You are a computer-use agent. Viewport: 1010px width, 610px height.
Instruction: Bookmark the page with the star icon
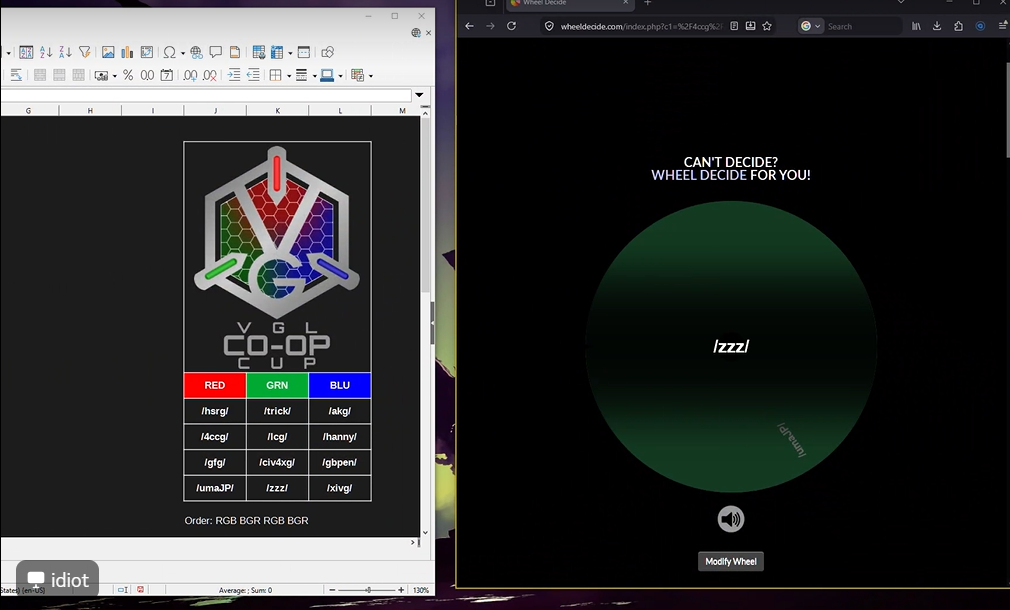[x=767, y=26]
